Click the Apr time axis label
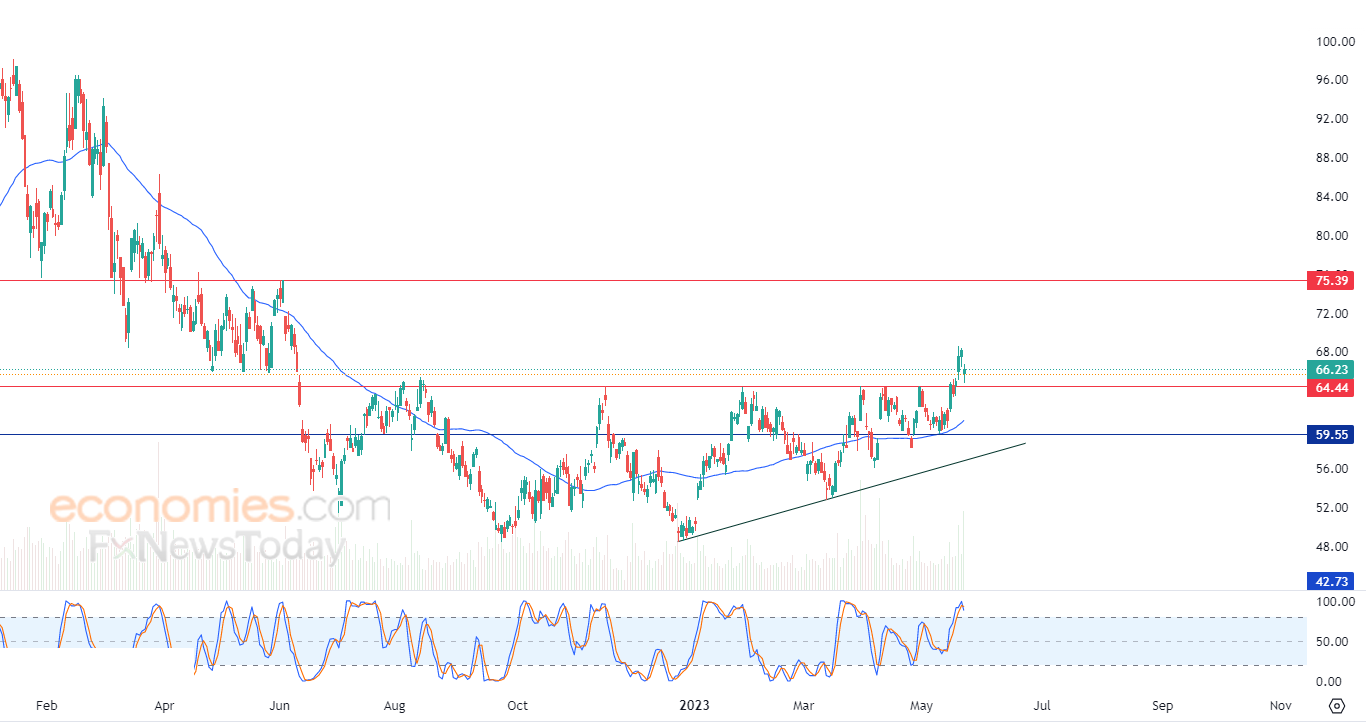The image size is (1366, 728). coord(165,706)
